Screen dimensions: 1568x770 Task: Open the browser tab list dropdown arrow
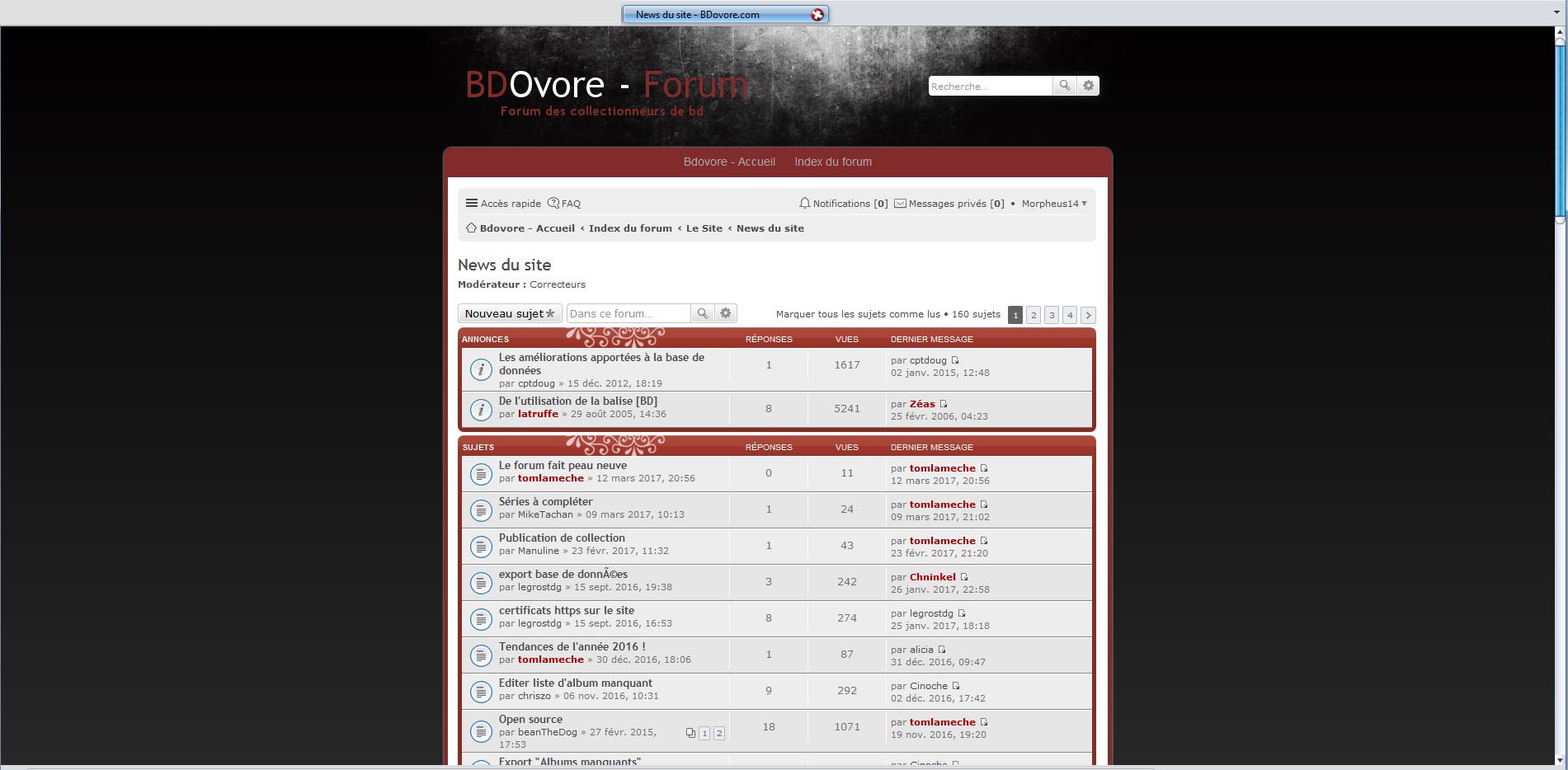coord(1557,13)
